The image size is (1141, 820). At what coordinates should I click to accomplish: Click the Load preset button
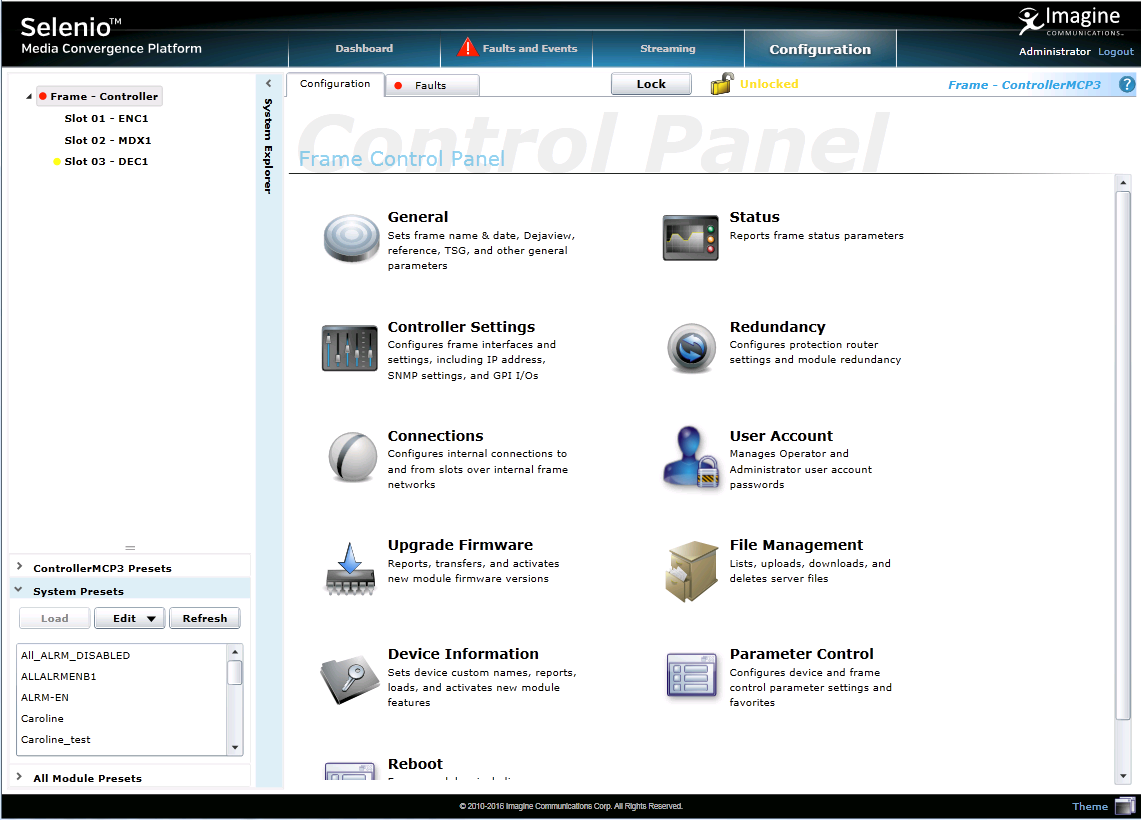55,618
